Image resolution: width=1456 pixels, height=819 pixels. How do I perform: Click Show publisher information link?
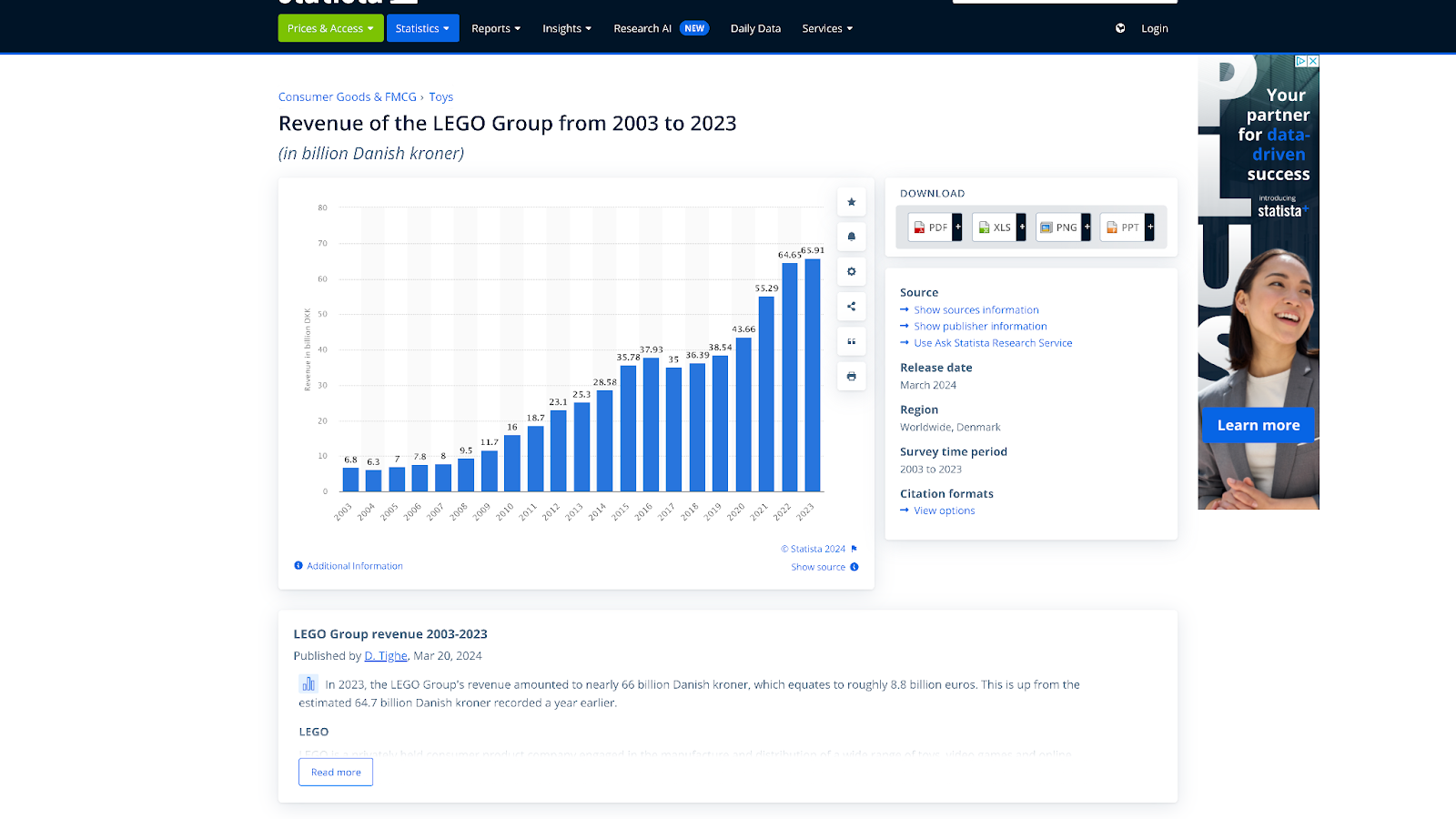coord(980,327)
